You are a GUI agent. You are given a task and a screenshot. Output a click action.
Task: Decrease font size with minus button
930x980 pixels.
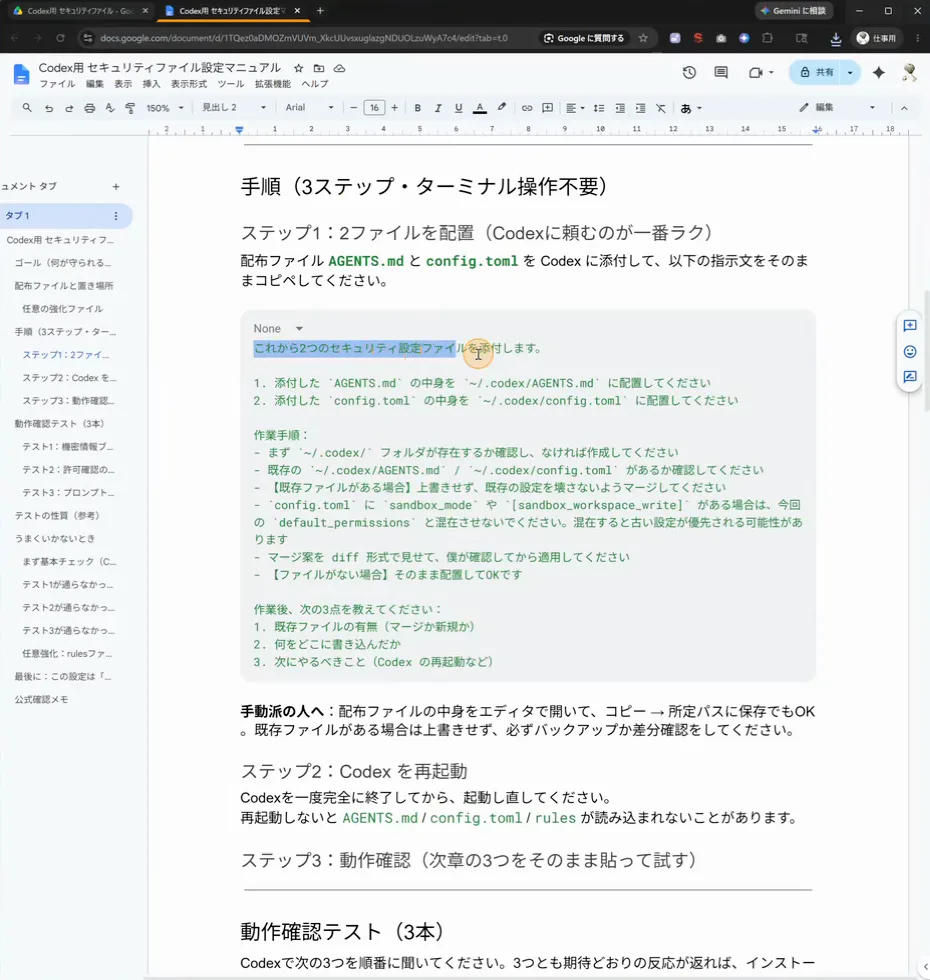click(x=353, y=108)
